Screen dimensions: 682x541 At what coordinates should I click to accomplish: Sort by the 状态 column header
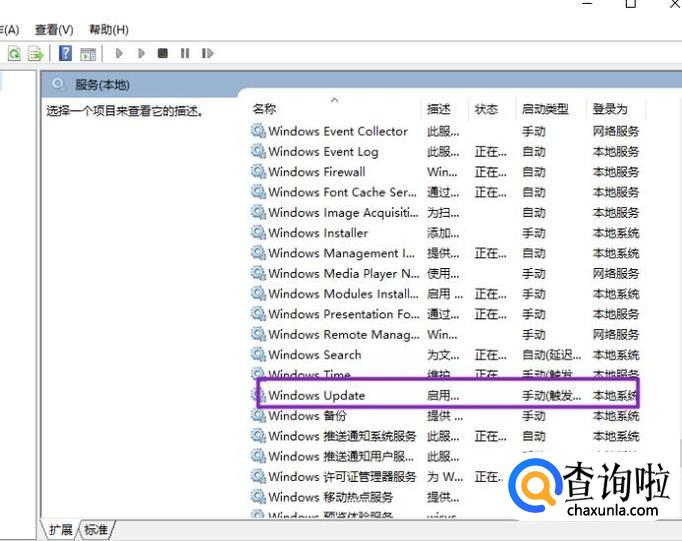486,109
